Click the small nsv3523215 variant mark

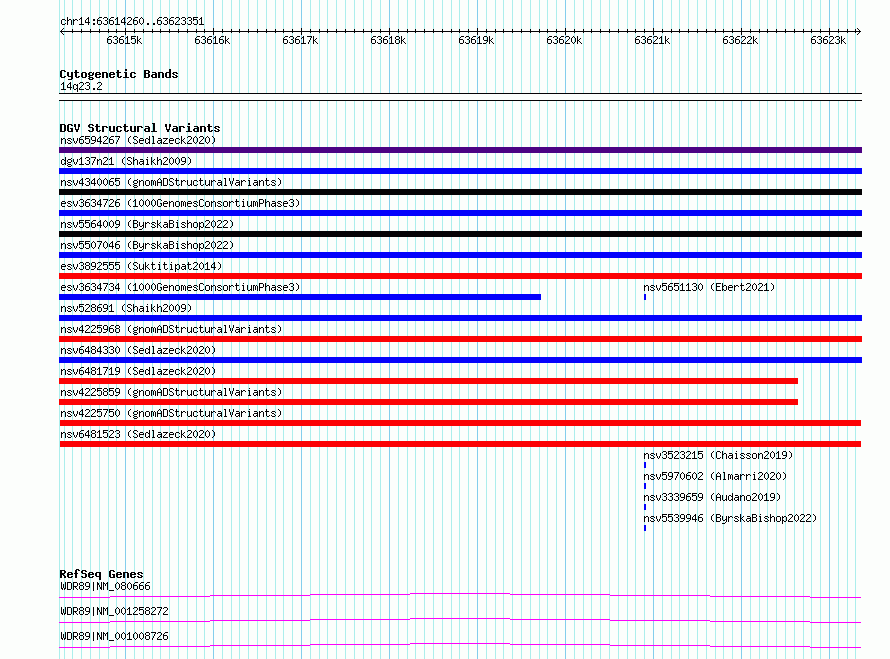(x=645, y=465)
